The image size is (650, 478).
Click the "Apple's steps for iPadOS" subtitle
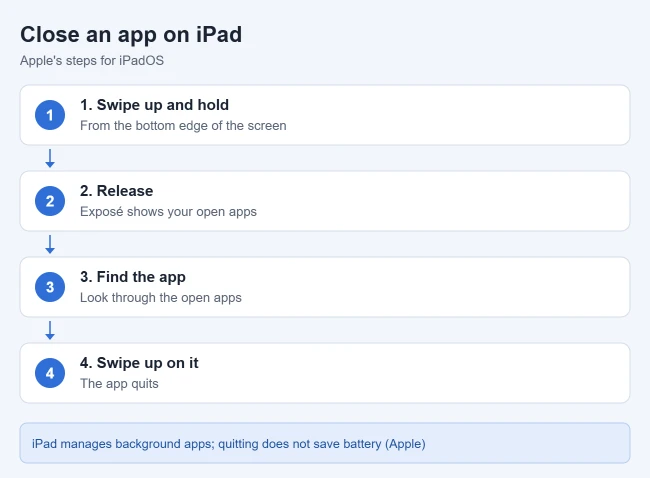pyautogui.click(x=92, y=61)
